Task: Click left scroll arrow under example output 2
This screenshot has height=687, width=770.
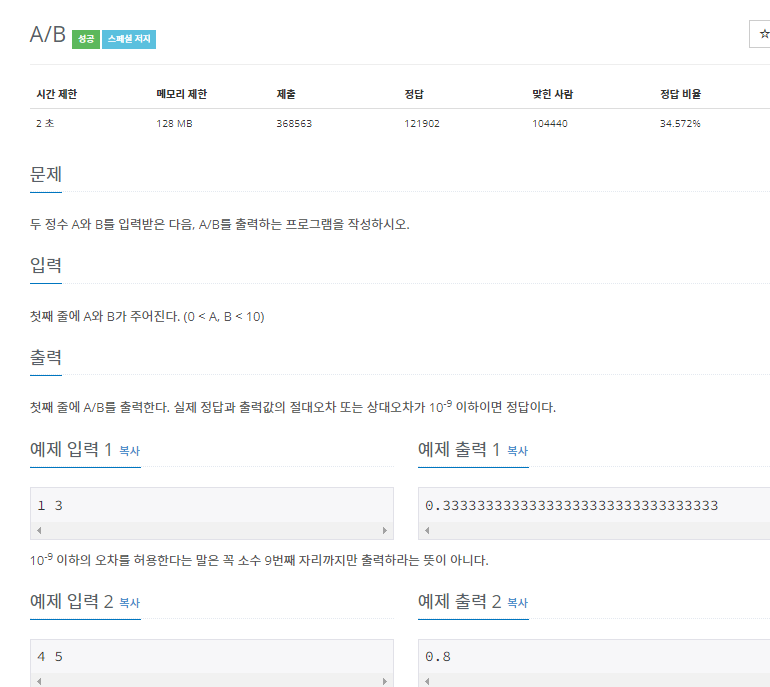Action: click(427, 681)
